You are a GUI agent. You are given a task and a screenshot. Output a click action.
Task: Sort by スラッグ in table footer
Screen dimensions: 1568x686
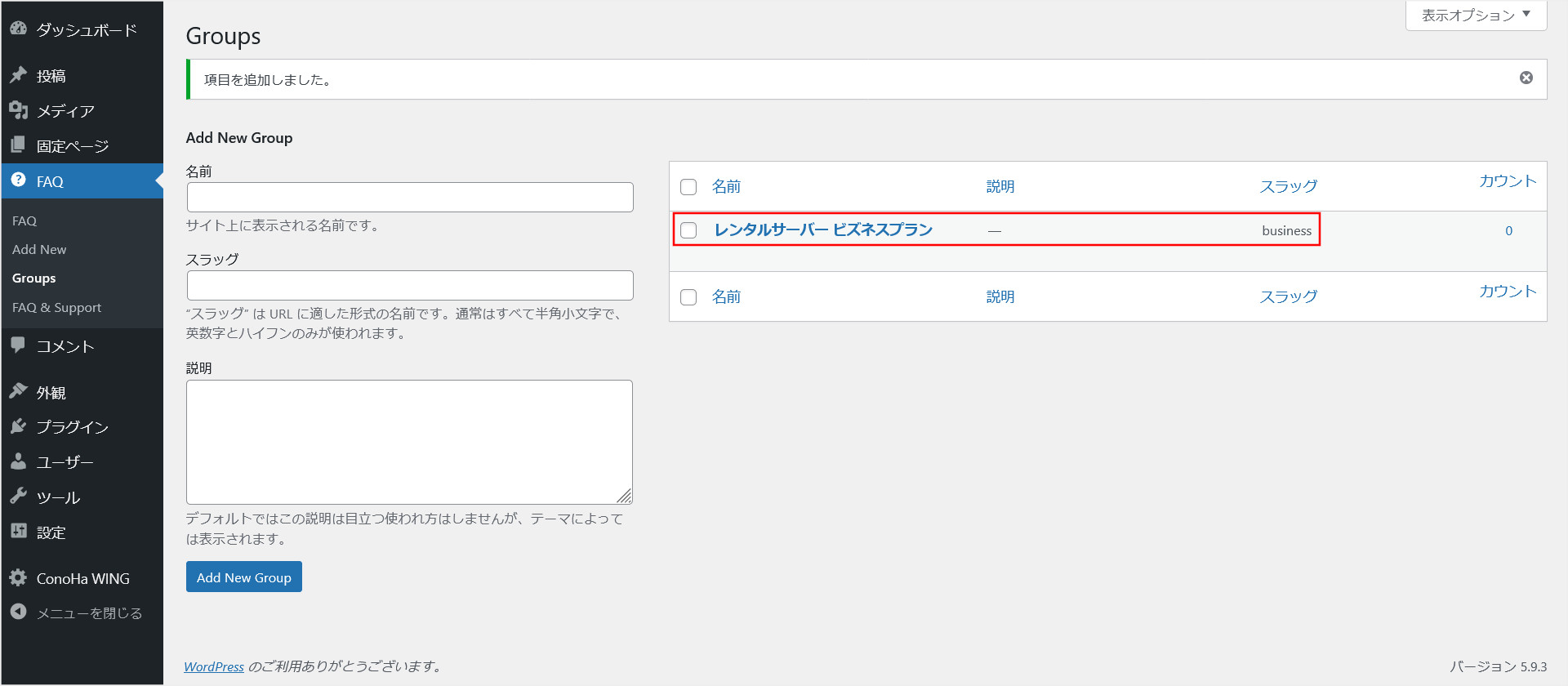pyautogui.click(x=1288, y=296)
